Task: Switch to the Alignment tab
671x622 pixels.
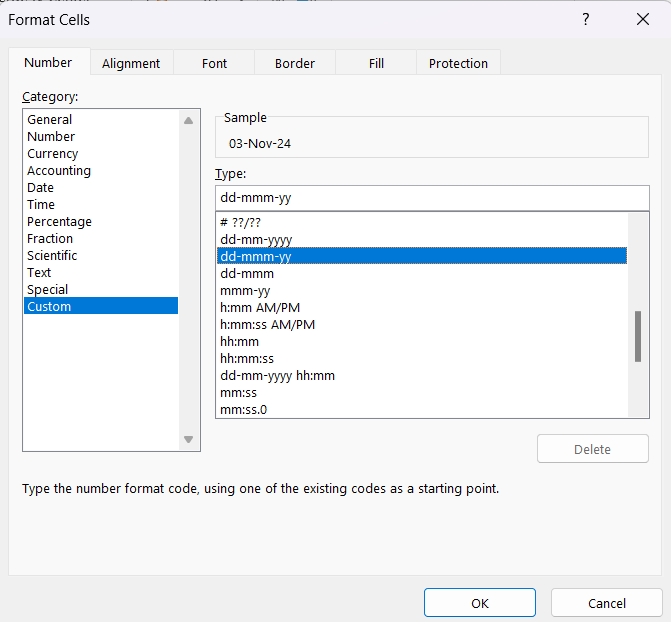Action: click(x=131, y=63)
